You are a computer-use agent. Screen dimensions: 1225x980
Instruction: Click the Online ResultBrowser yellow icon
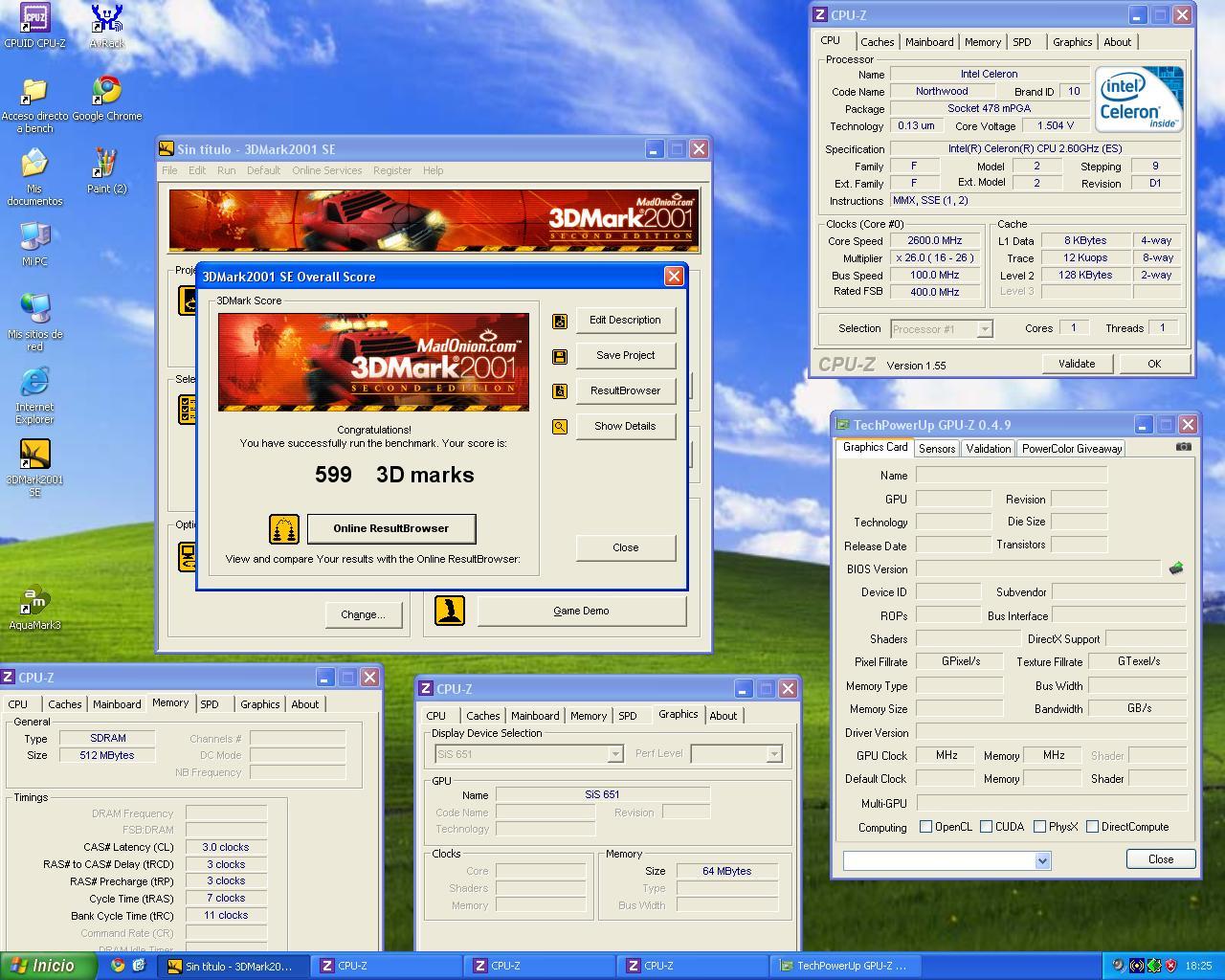pos(284,529)
